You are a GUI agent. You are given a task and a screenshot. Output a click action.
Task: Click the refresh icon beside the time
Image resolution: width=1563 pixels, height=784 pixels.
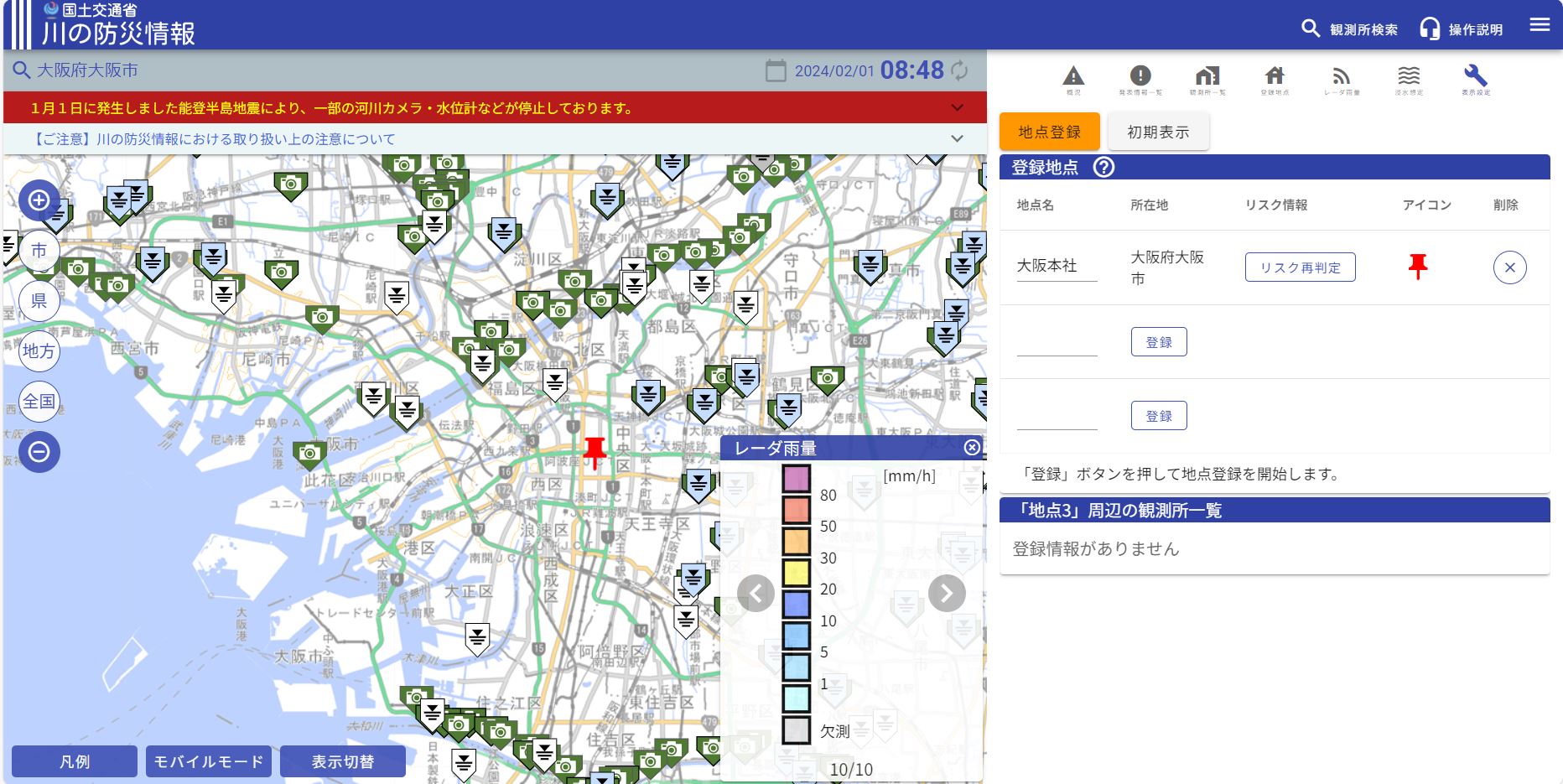click(959, 70)
